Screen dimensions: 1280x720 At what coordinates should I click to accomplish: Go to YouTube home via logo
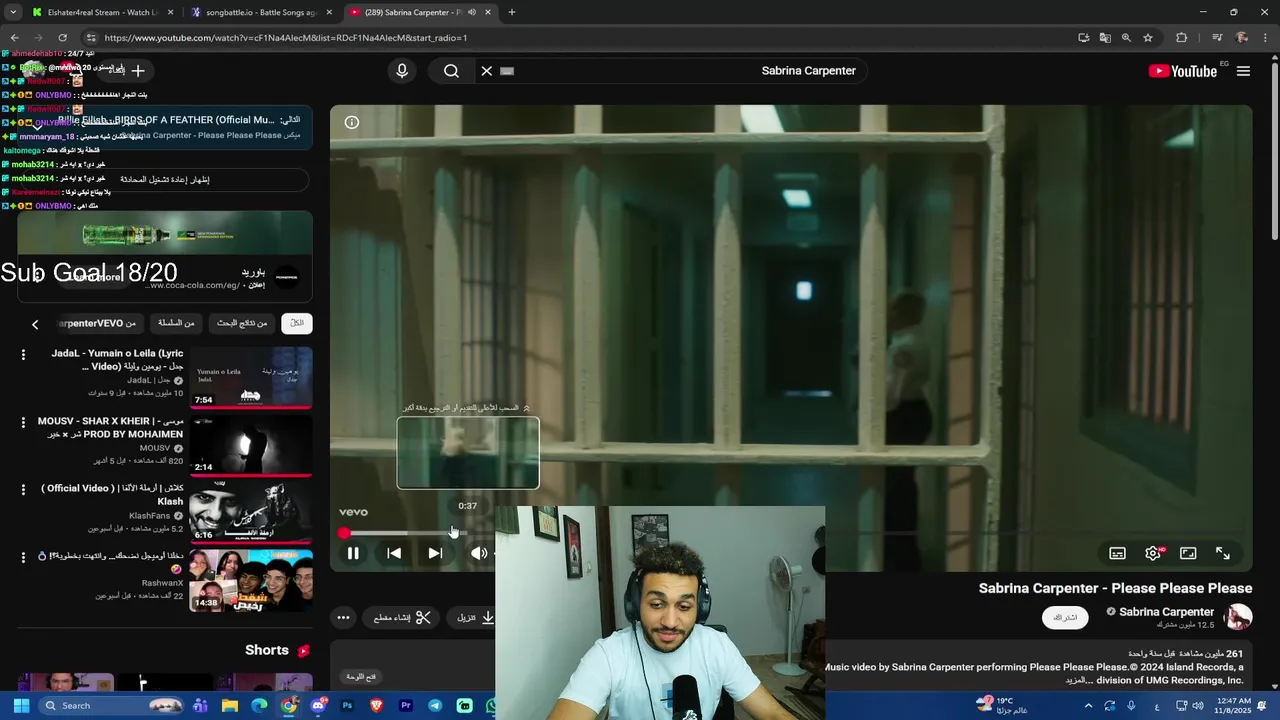[x=1183, y=71]
